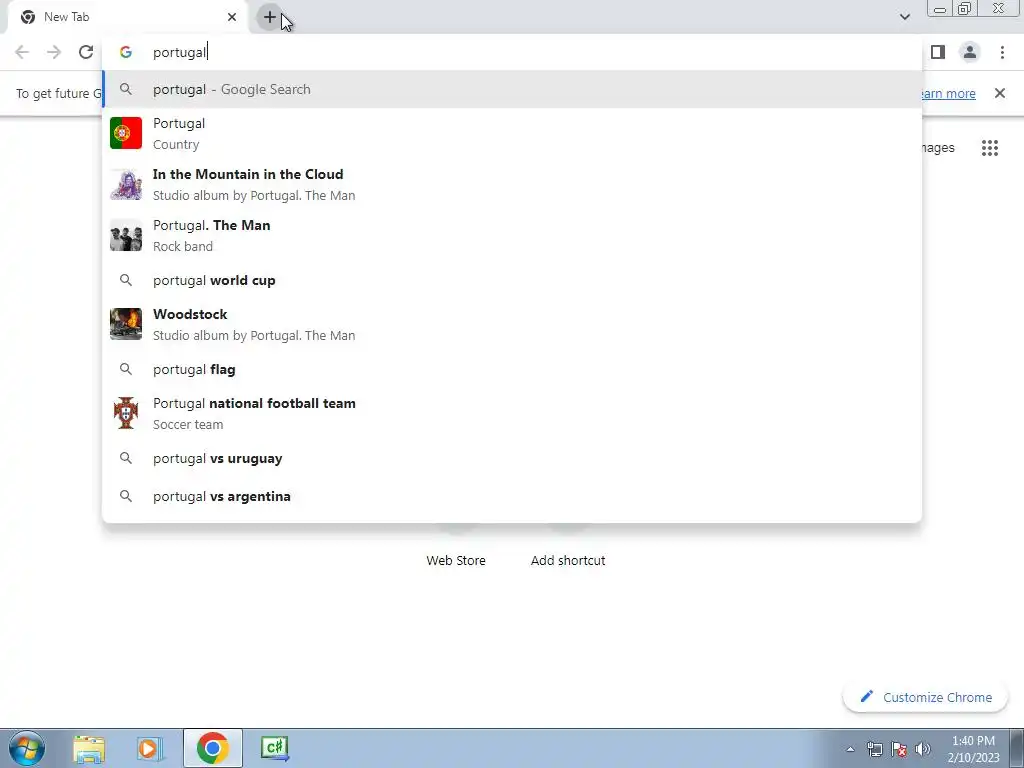
Task: Choose 'portugal vs uruguay' suggestion
Action: click(x=512, y=458)
